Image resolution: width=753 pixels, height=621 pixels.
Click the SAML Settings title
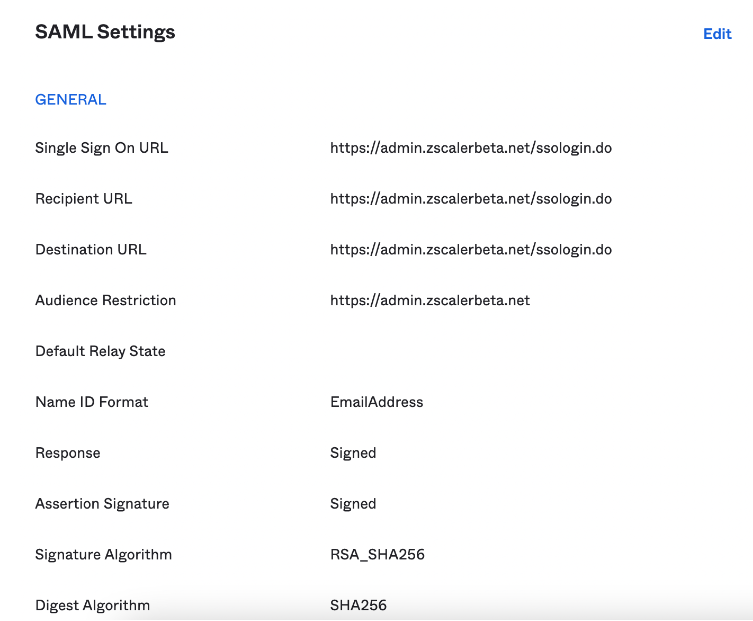pyautogui.click(x=105, y=32)
